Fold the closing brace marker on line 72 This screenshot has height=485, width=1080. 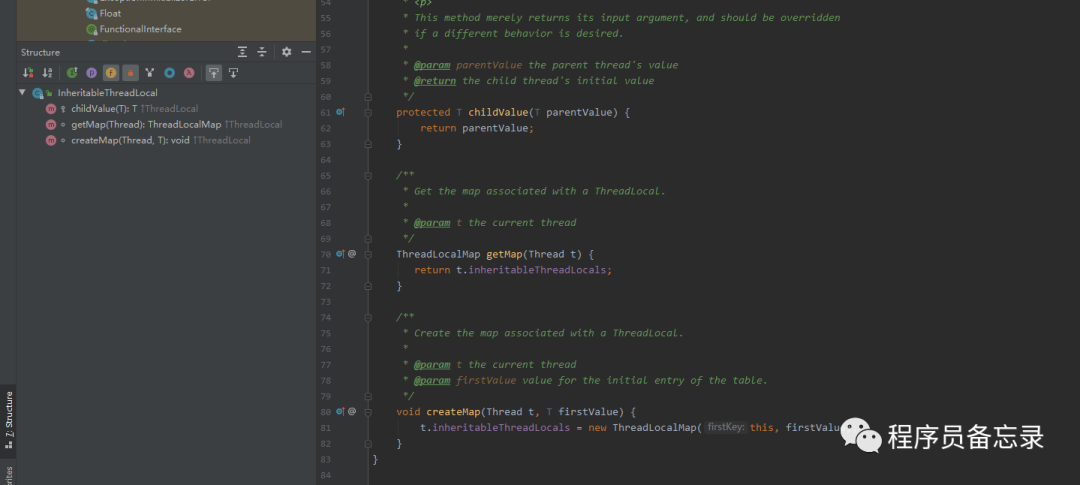coord(368,285)
